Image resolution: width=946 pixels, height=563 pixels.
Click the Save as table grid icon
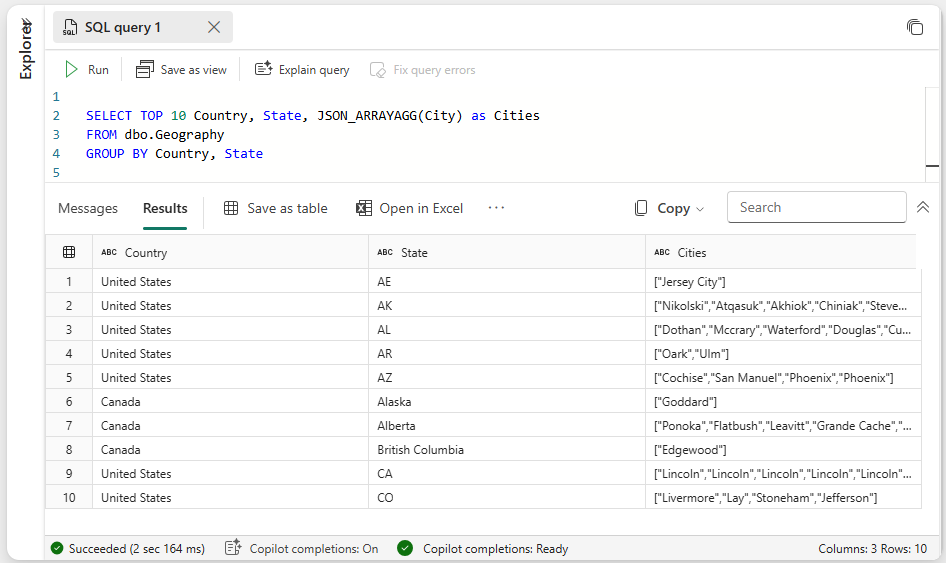tap(231, 208)
